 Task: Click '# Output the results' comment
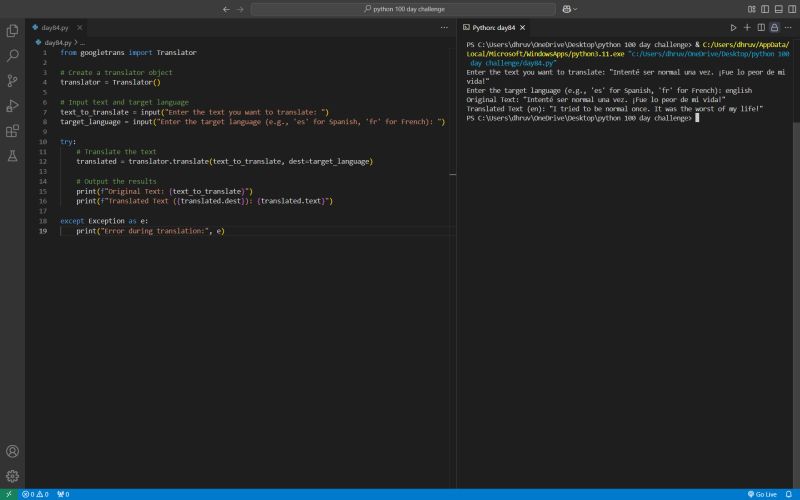point(116,181)
